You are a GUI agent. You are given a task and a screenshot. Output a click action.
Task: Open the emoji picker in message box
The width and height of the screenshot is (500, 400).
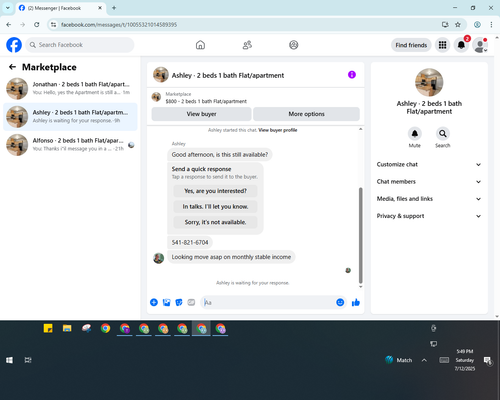pos(340,302)
